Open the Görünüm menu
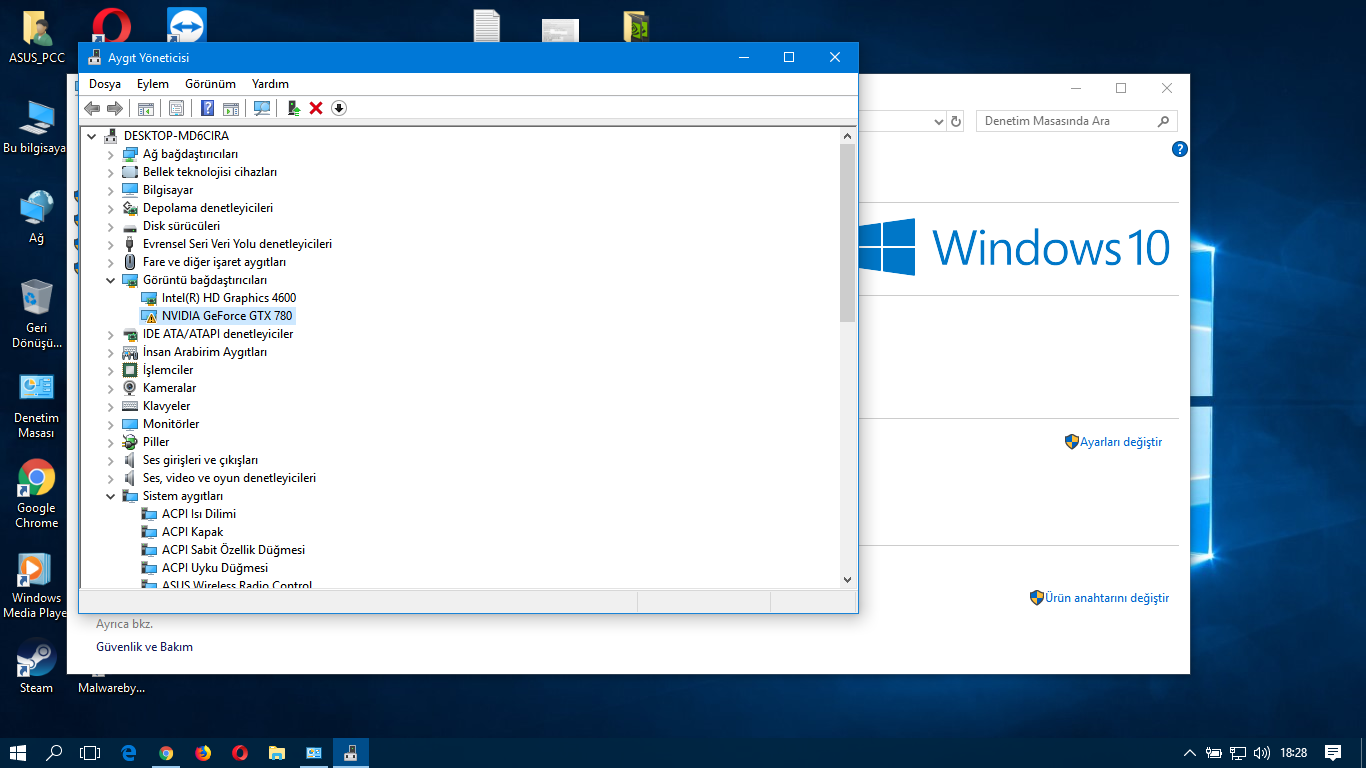The image size is (1366, 768). click(x=210, y=84)
